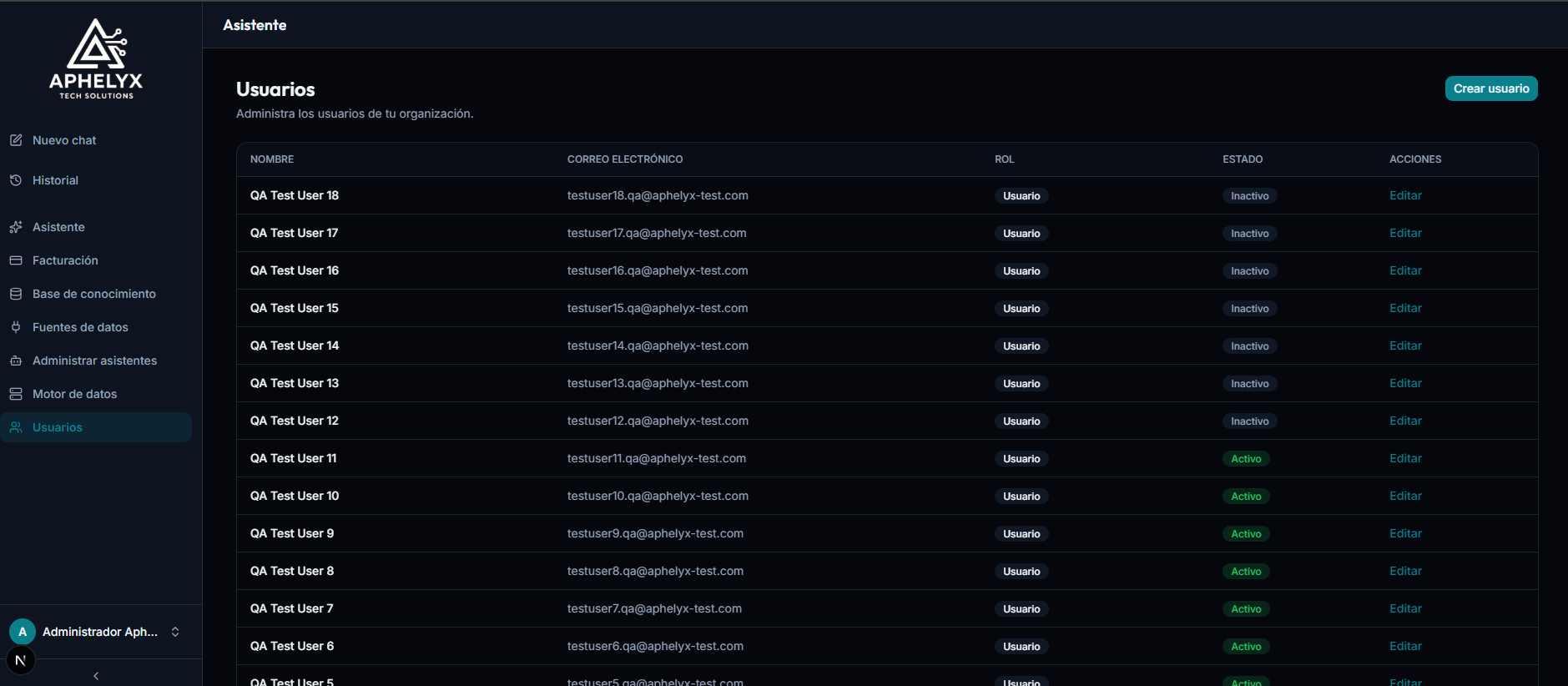Click Editar for QA Test User 11
Screen dimensions: 1568x686
(x=1405, y=458)
